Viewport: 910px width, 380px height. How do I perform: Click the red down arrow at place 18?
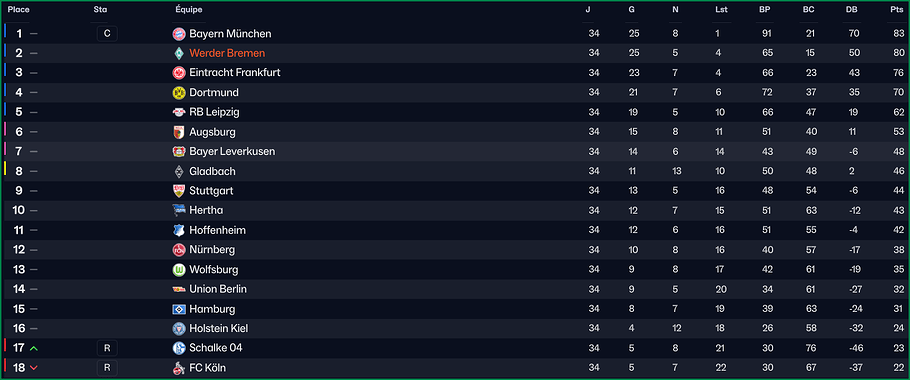(34, 368)
